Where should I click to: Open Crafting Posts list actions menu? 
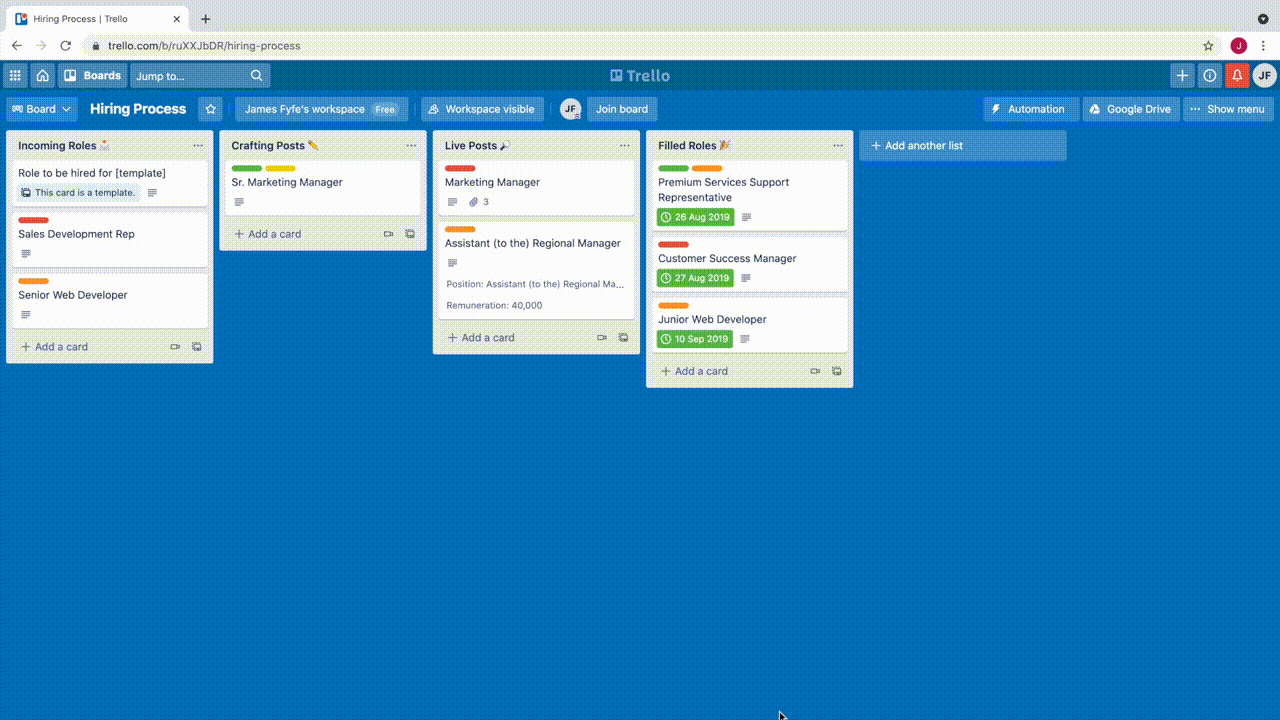point(411,146)
